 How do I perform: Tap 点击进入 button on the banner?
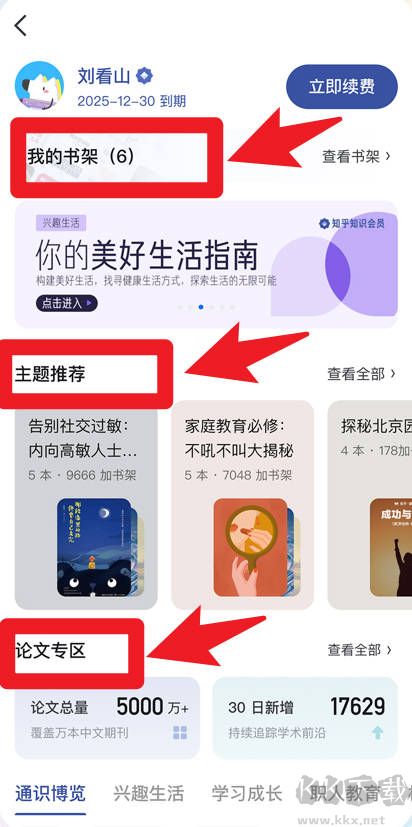pyautogui.click(x=66, y=303)
